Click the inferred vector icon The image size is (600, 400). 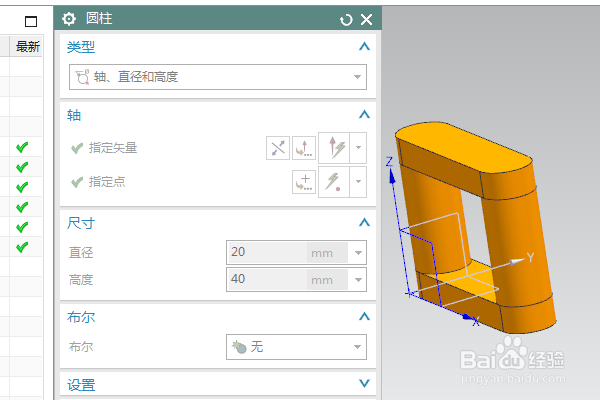coord(334,148)
